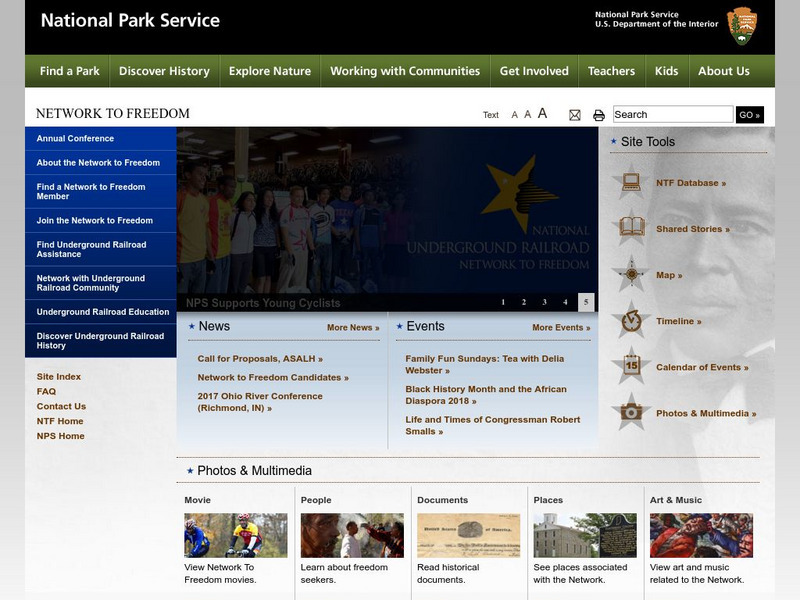Open About the Network to Freedom
This screenshot has width=800, height=600.
tap(101, 163)
